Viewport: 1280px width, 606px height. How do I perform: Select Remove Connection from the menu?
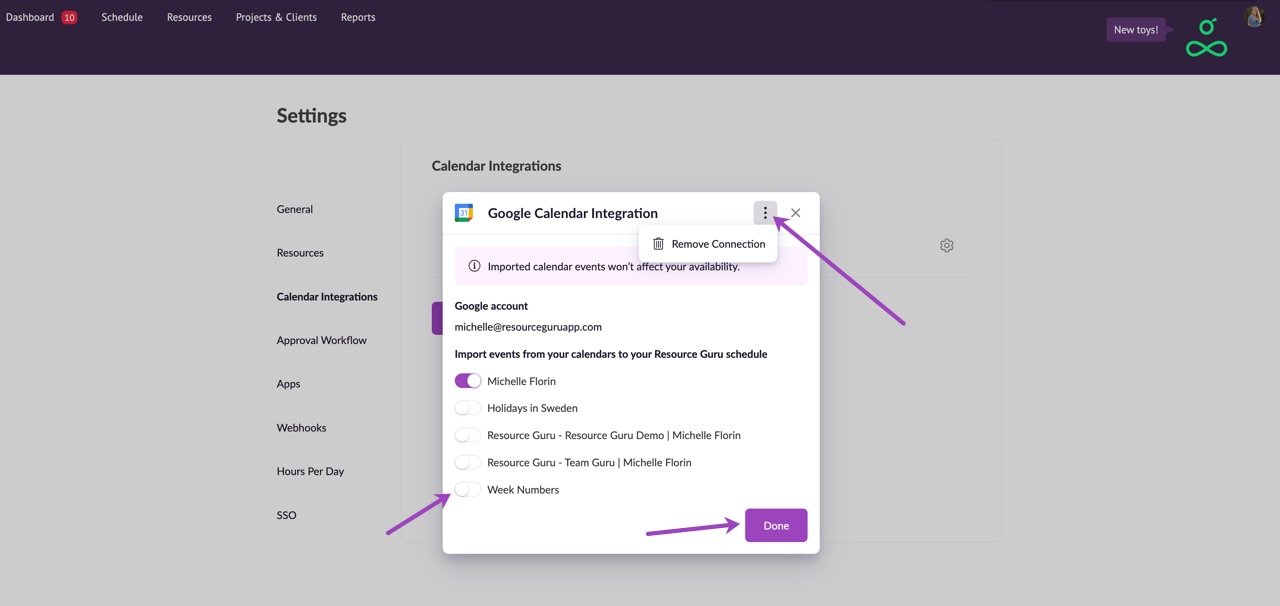(x=708, y=244)
